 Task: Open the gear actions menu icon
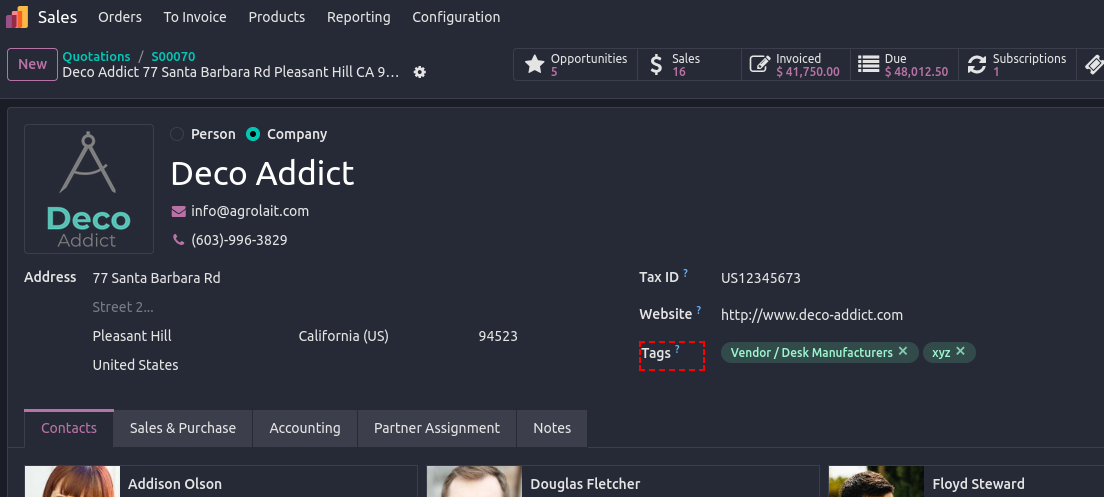tap(420, 72)
